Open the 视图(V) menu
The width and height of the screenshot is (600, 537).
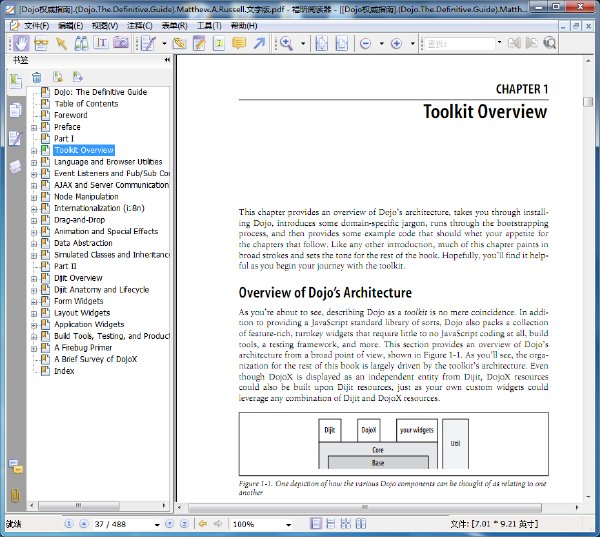coord(105,26)
